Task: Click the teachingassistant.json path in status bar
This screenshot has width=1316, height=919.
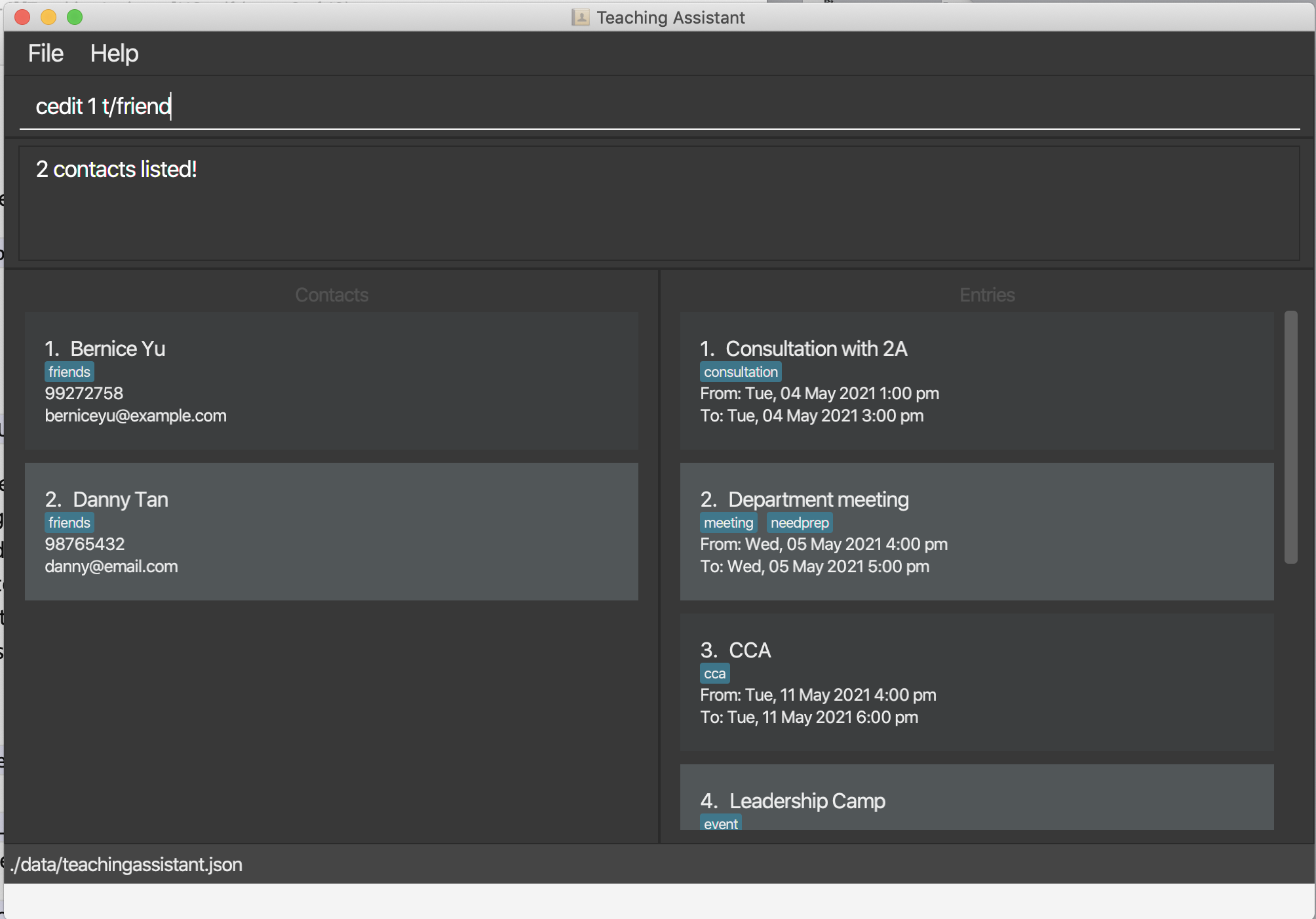Action: tap(127, 864)
